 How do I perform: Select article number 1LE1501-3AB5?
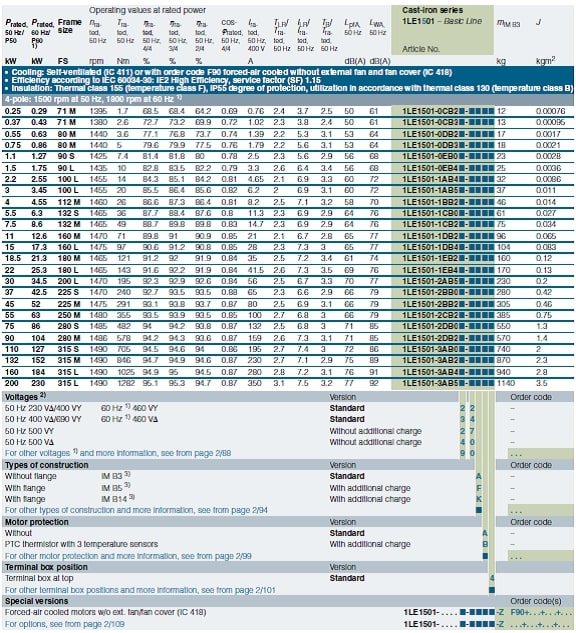point(430,383)
